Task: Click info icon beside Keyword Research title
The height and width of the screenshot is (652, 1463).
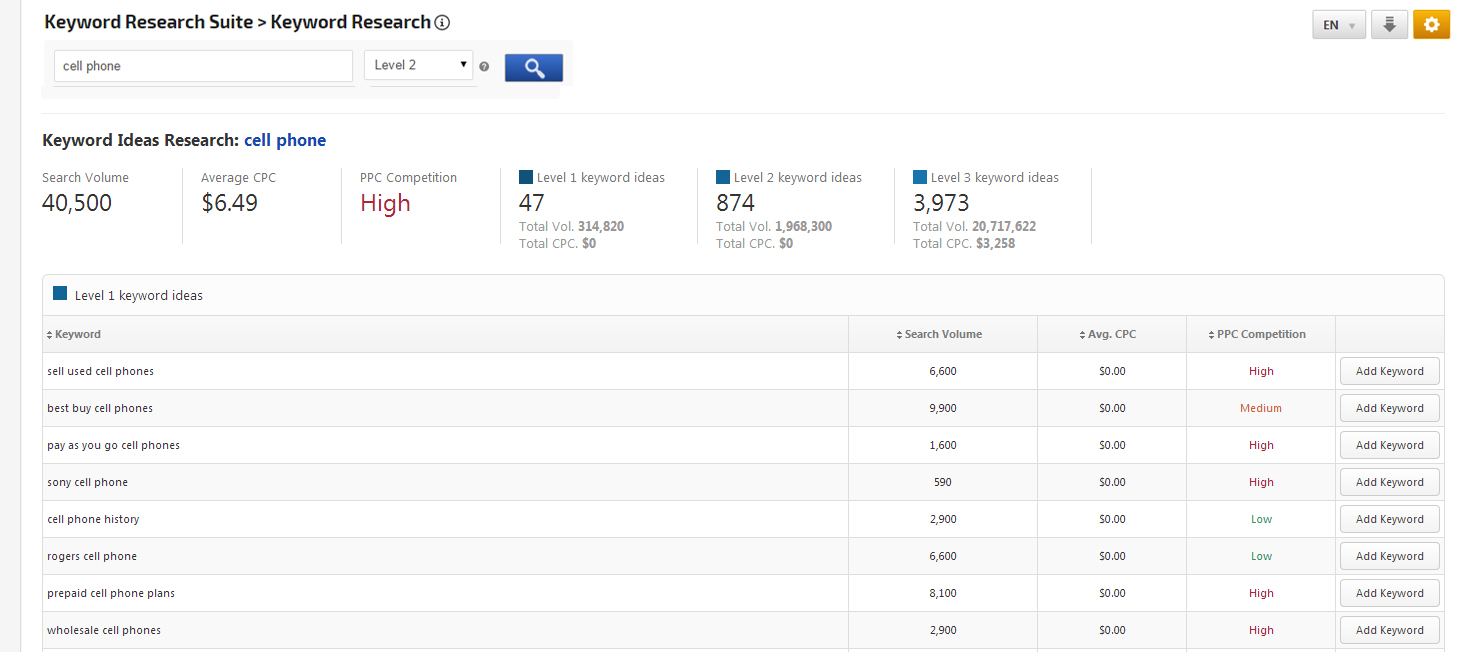Action: pyautogui.click(x=442, y=23)
